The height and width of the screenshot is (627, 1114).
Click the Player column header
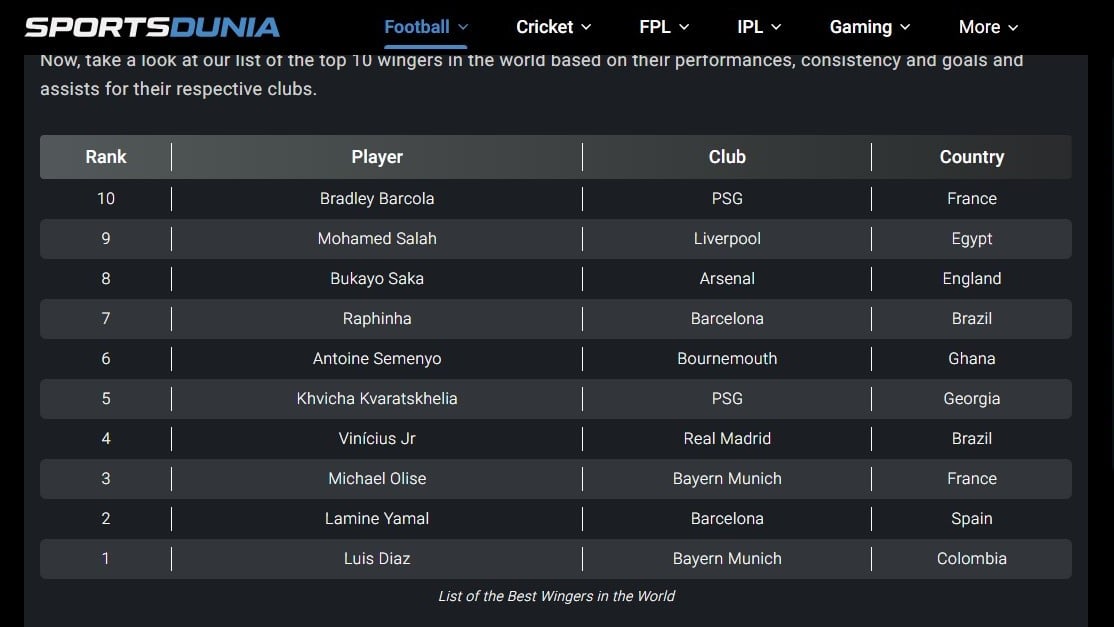tap(377, 157)
